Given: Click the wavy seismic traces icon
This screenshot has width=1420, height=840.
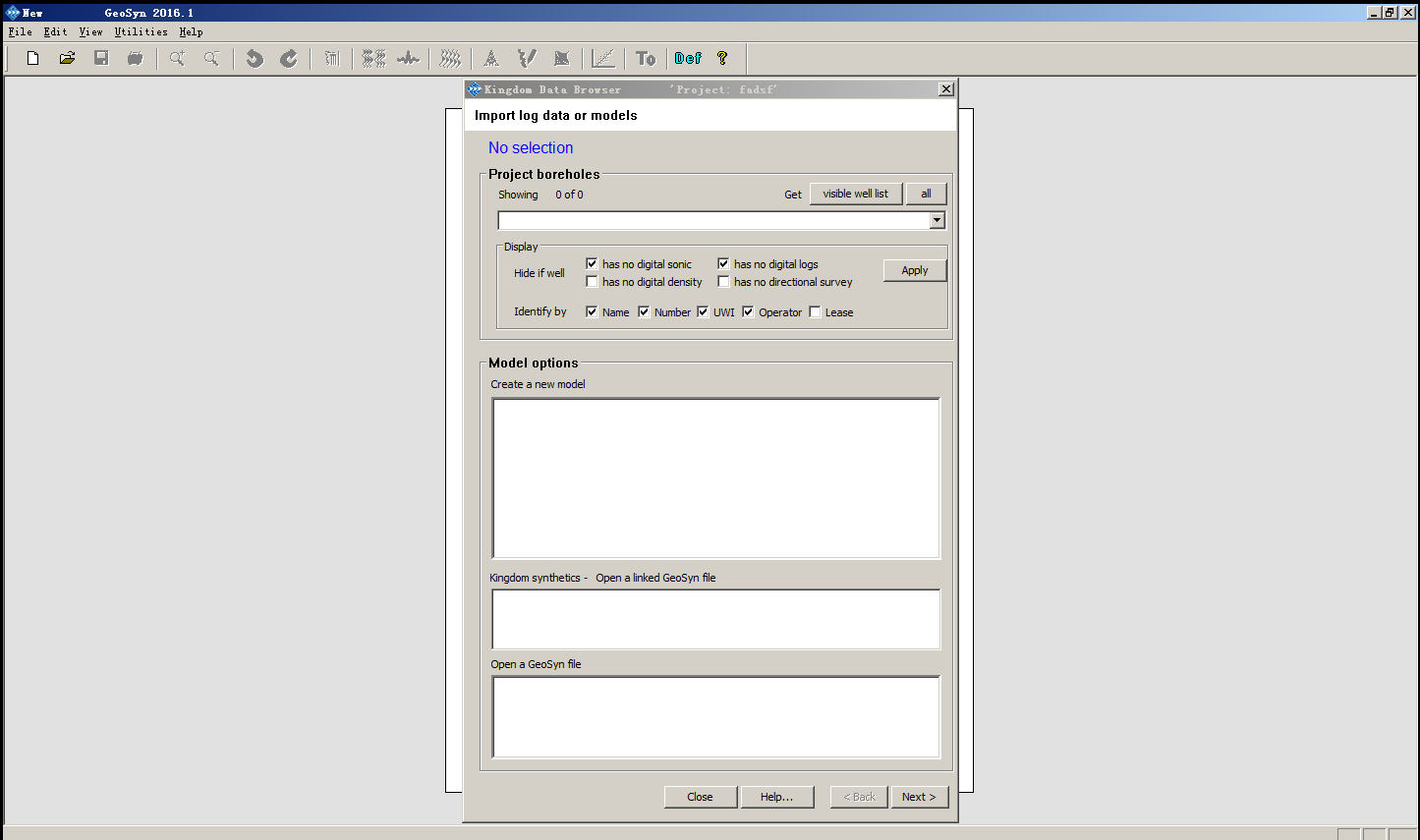Looking at the screenshot, I should click(x=450, y=59).
